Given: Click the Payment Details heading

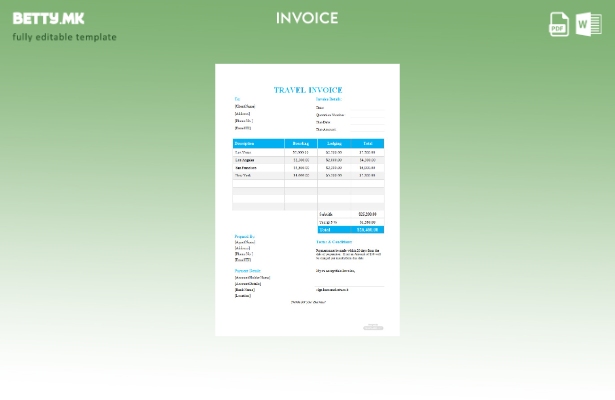Looking at the screenshot, I should [248, 270].
